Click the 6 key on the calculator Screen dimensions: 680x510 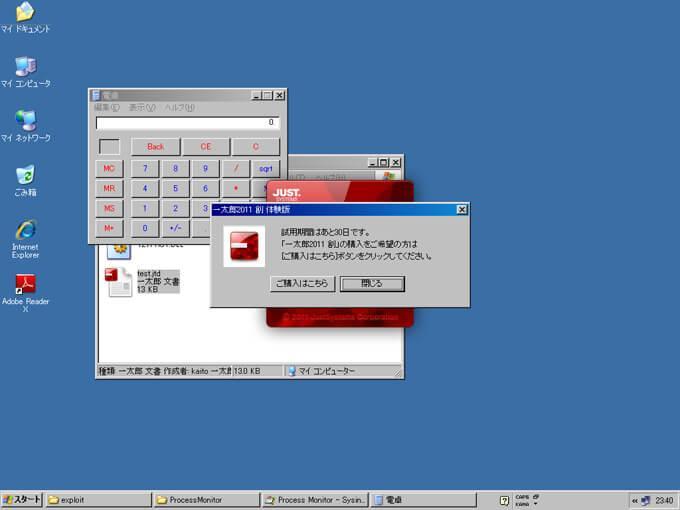[x=205, y=188]
